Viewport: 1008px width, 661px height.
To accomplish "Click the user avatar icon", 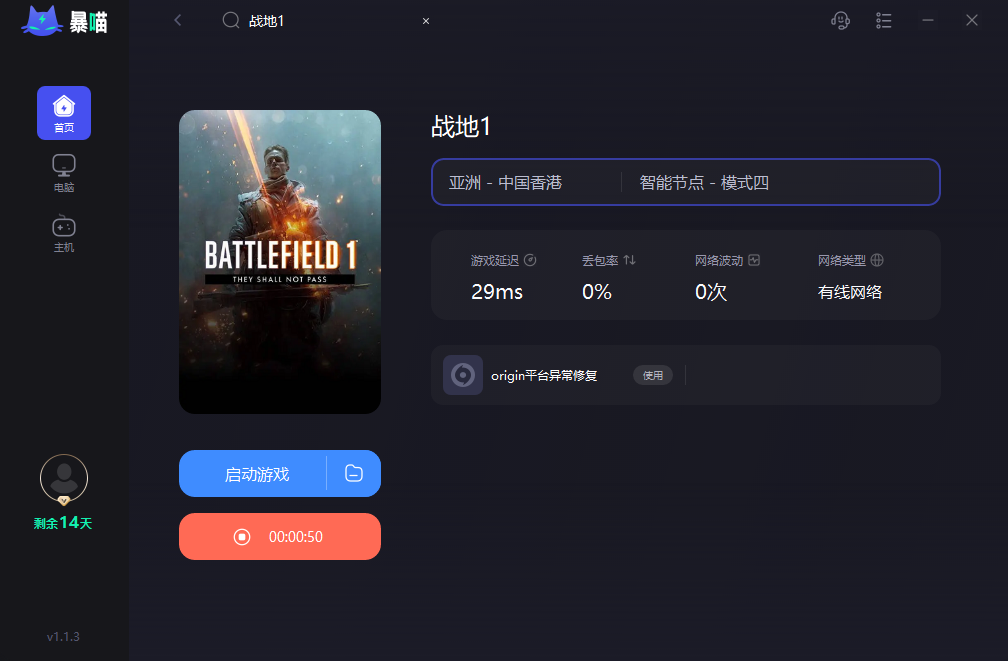I will [x=64, y=478].
